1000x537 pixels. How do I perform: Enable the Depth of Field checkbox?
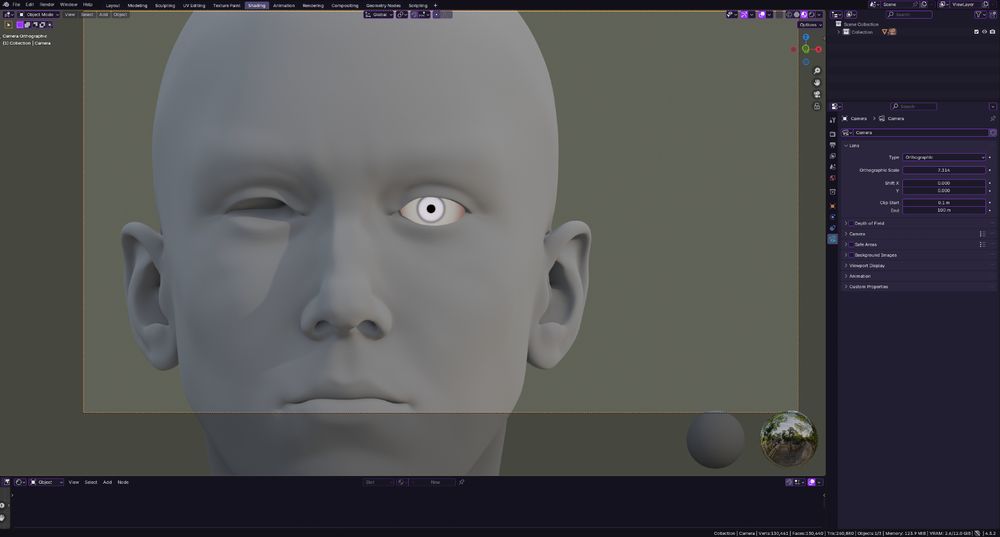(x=851, y=223)
